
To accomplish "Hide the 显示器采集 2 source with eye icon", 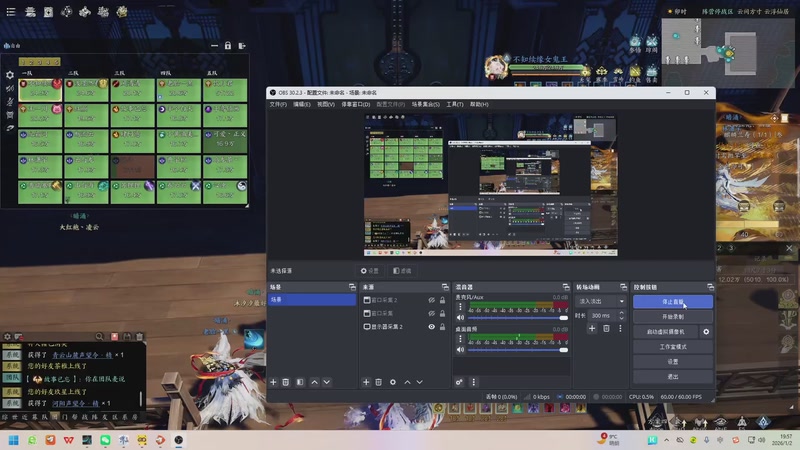I will point(432,327).
